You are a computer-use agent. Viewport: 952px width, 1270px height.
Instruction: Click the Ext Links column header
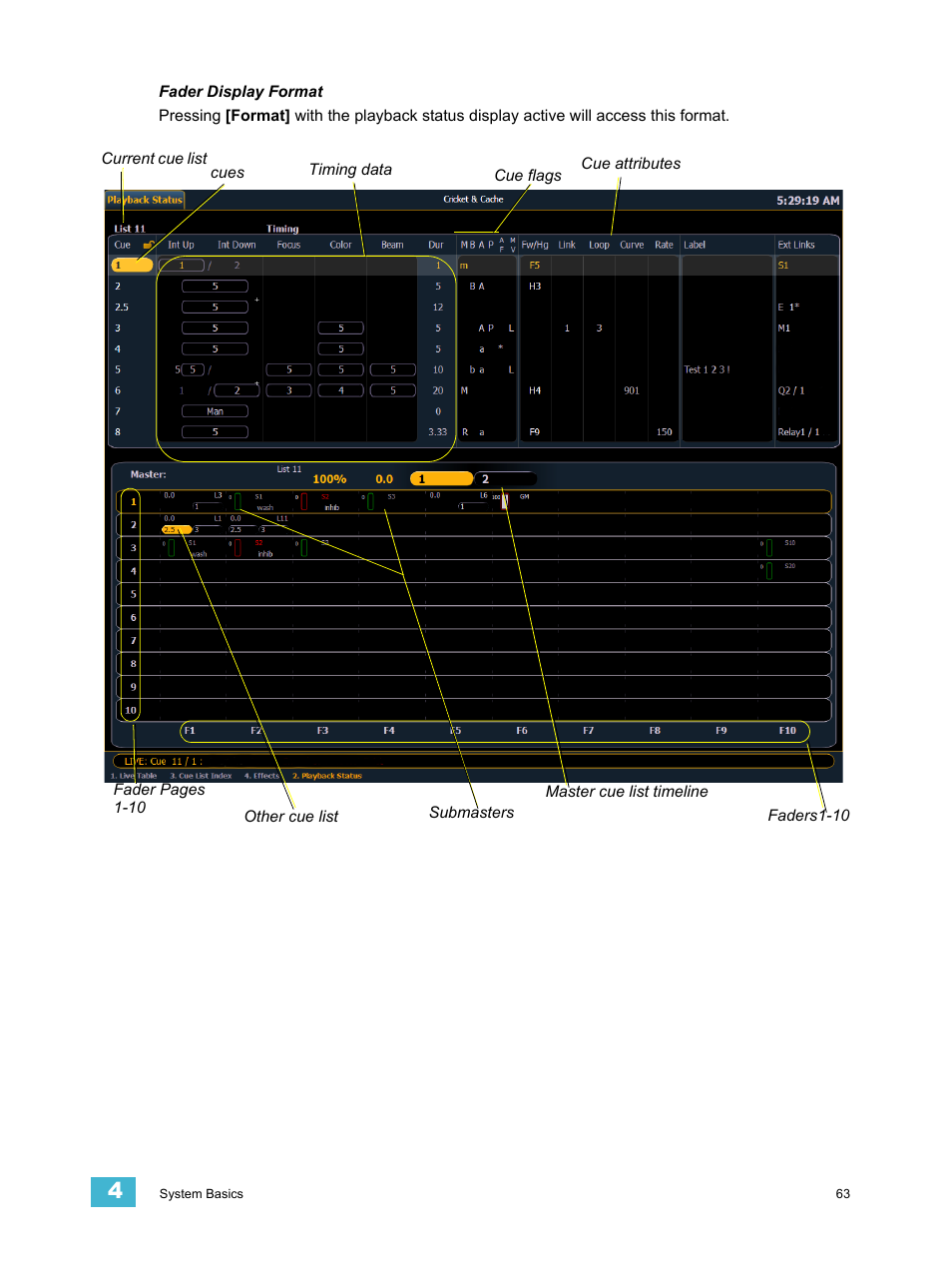tap(796, 245)
